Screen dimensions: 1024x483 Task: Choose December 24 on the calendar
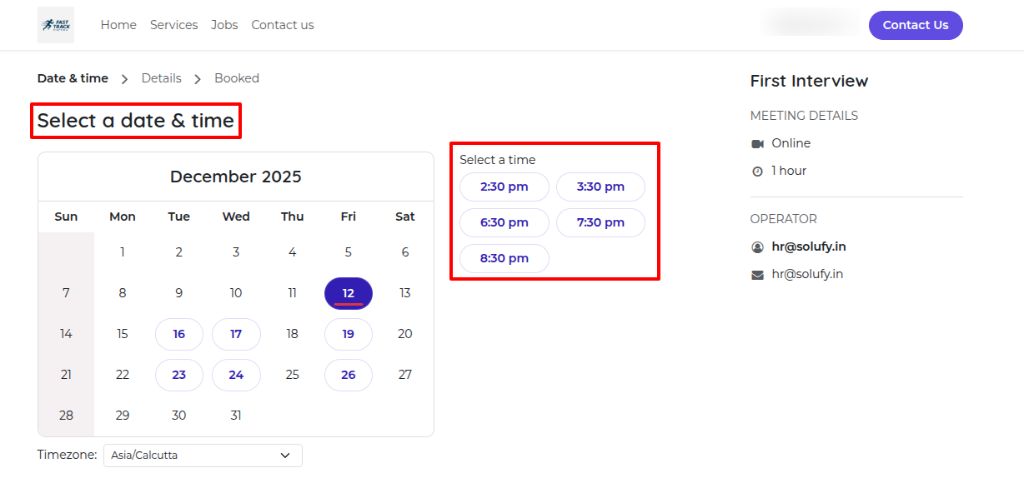(x=236, y=375)
